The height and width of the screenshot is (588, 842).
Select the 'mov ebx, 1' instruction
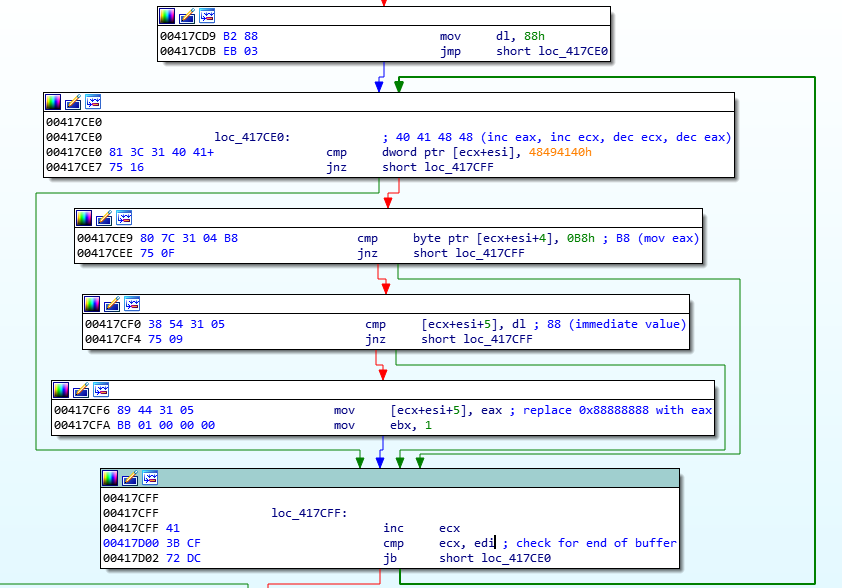(382, 425)
